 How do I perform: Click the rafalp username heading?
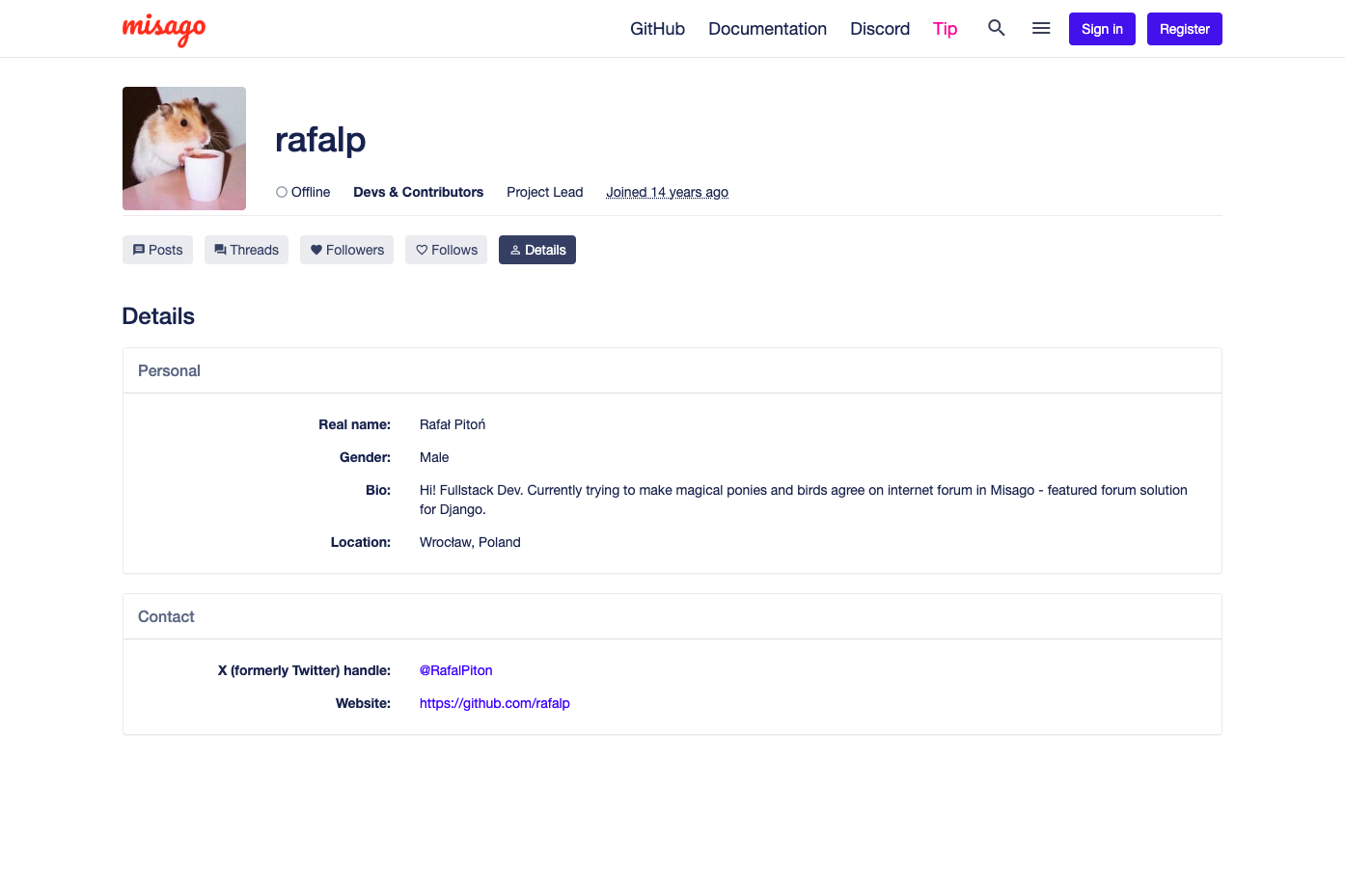[x=320, y=140]
